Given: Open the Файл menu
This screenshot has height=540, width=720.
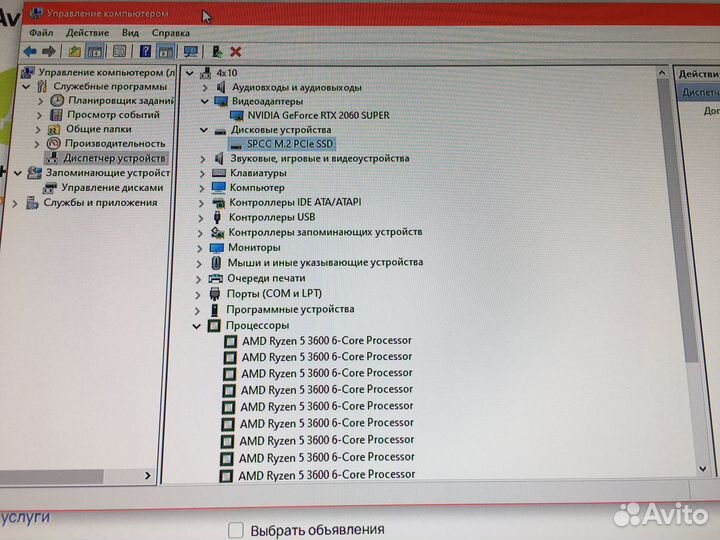Looking at the screenshot, I should click(x=41, y=33).
